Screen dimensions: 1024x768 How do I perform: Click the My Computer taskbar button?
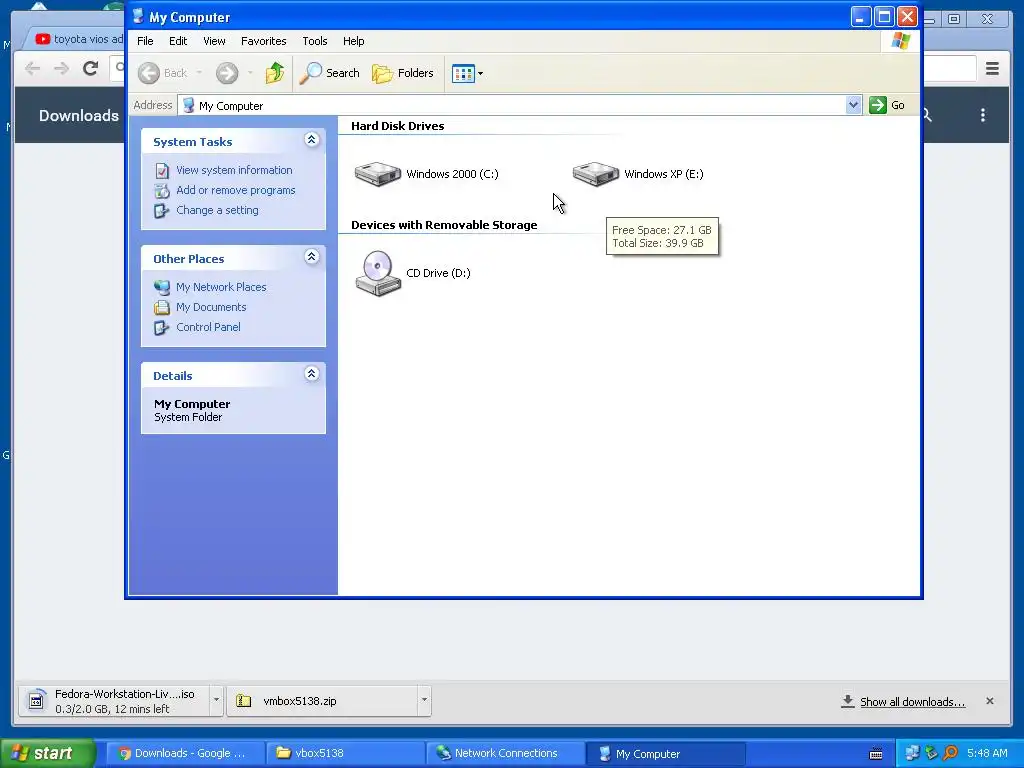[x=665, y=754]
